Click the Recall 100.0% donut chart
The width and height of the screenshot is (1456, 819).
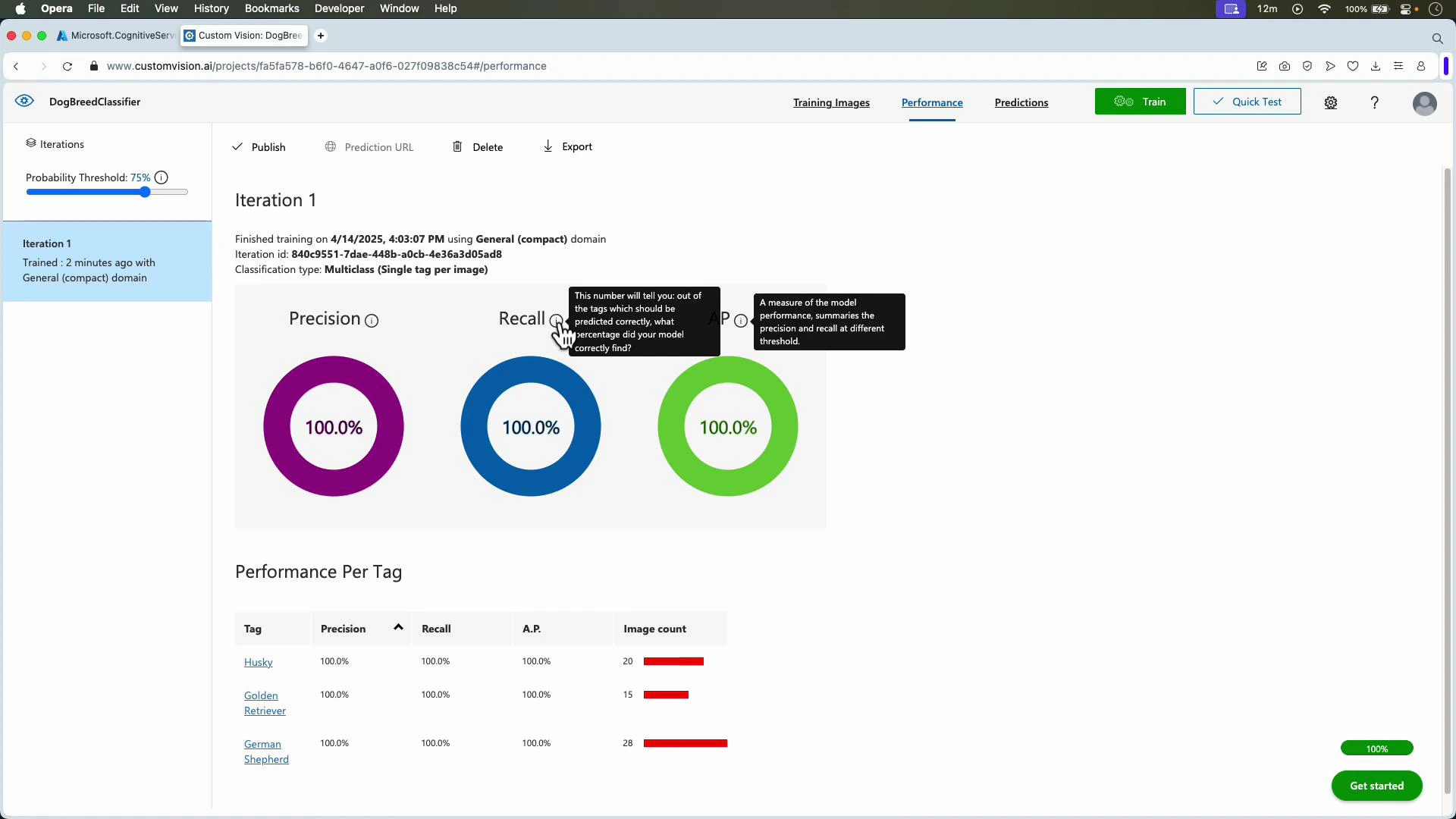(531, 426)
